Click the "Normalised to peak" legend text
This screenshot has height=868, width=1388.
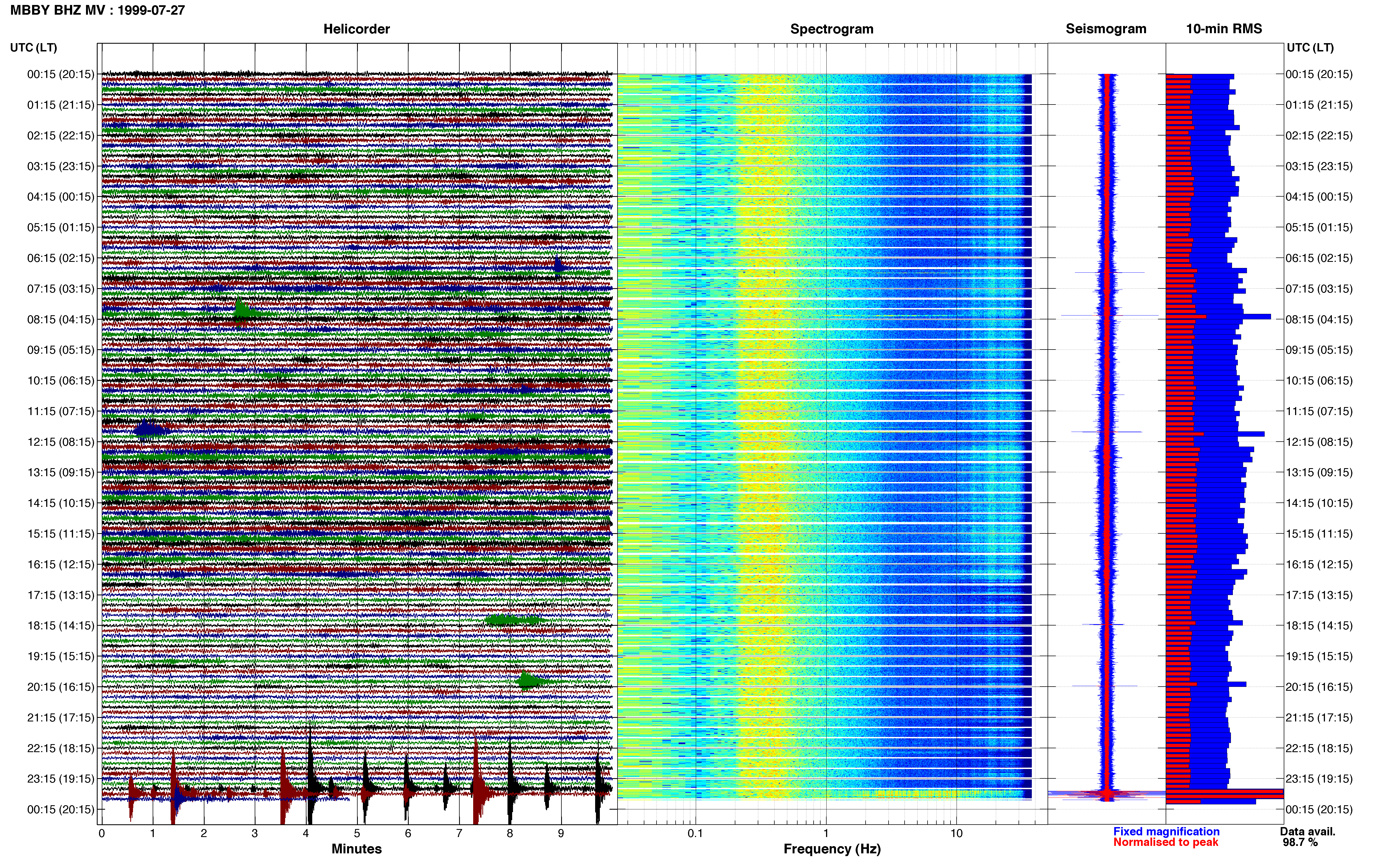point(1165,842)
